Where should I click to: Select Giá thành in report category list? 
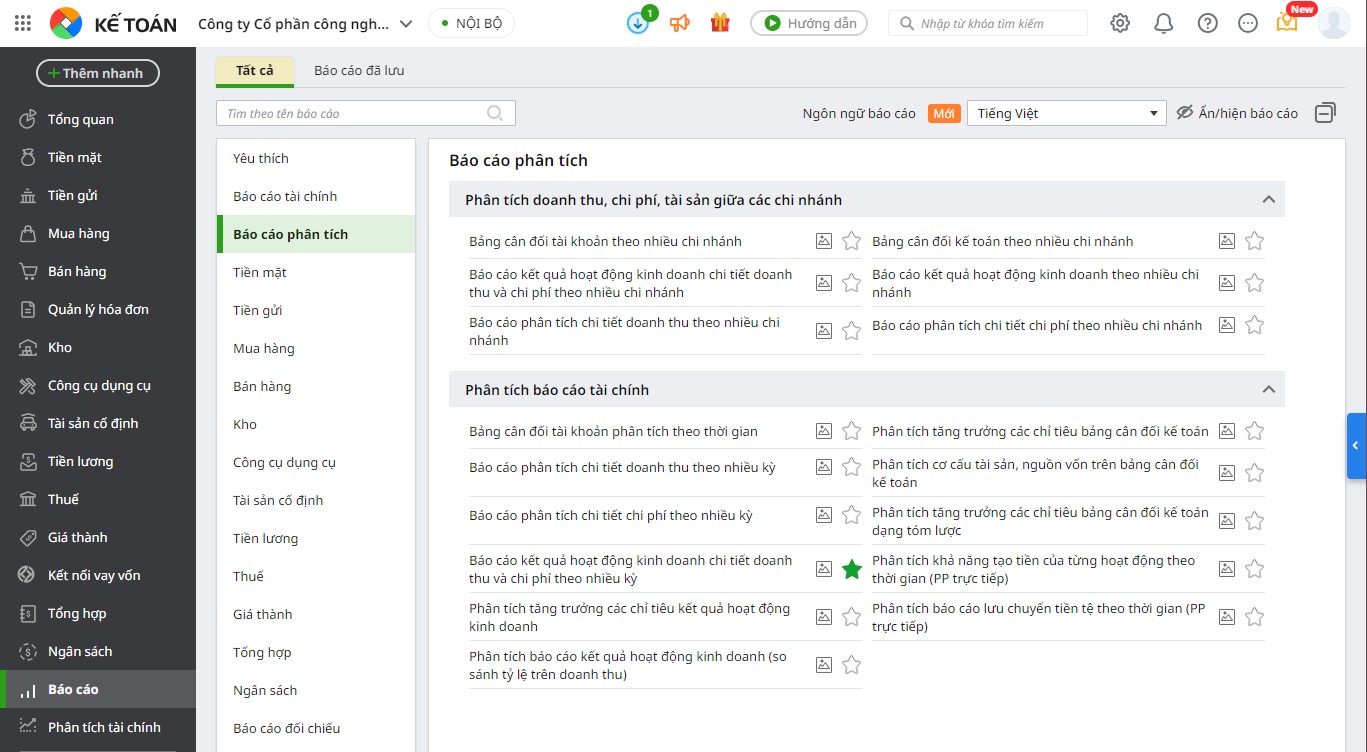point(316,614)
